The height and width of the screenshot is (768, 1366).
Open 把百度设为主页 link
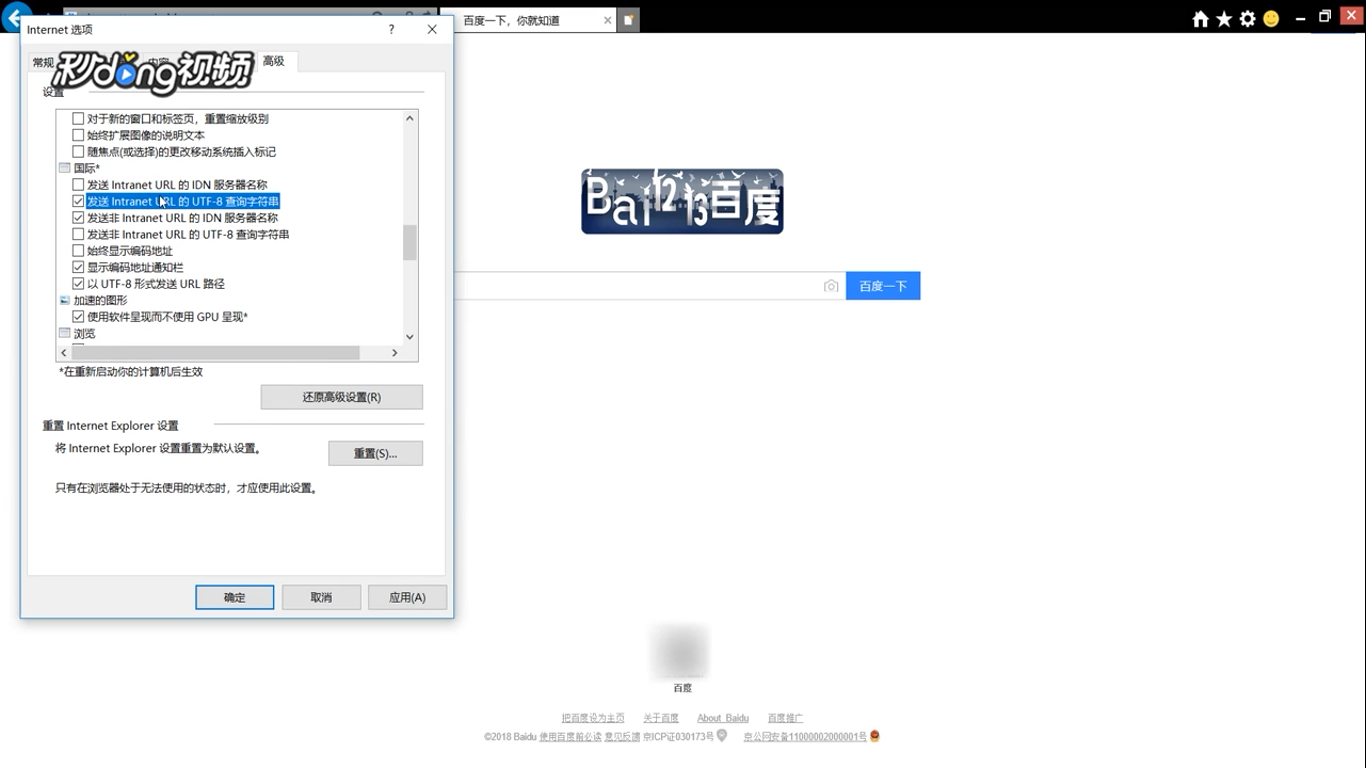point(593,718)
